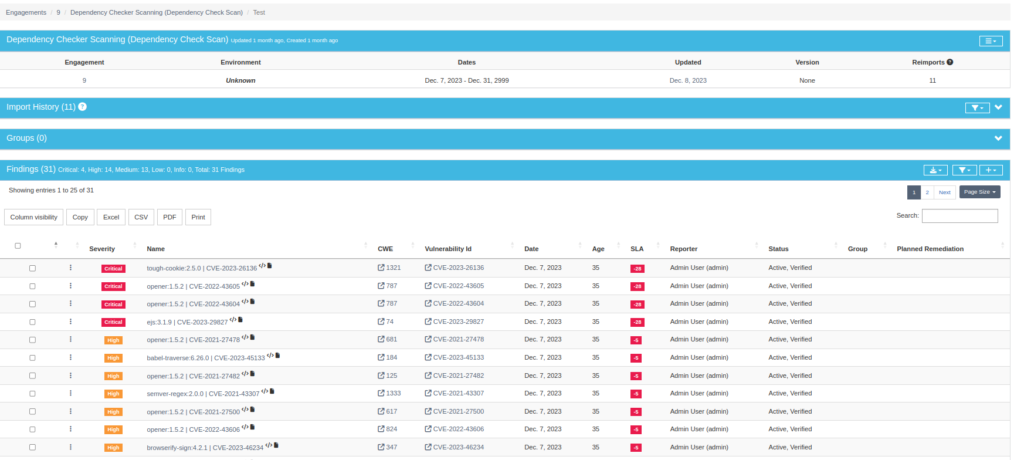Export findings with the PDF button
The image size is (1024, 460).
(x=170, y=217)
